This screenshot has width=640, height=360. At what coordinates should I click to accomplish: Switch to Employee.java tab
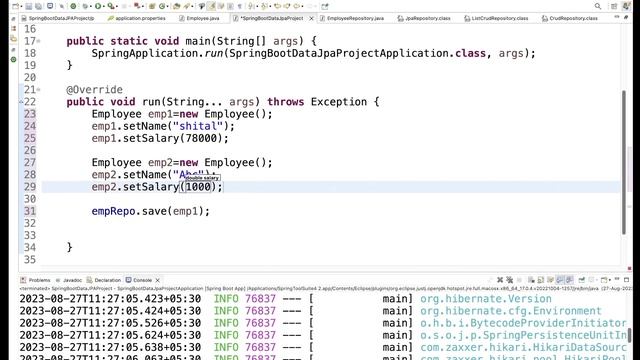199,18
